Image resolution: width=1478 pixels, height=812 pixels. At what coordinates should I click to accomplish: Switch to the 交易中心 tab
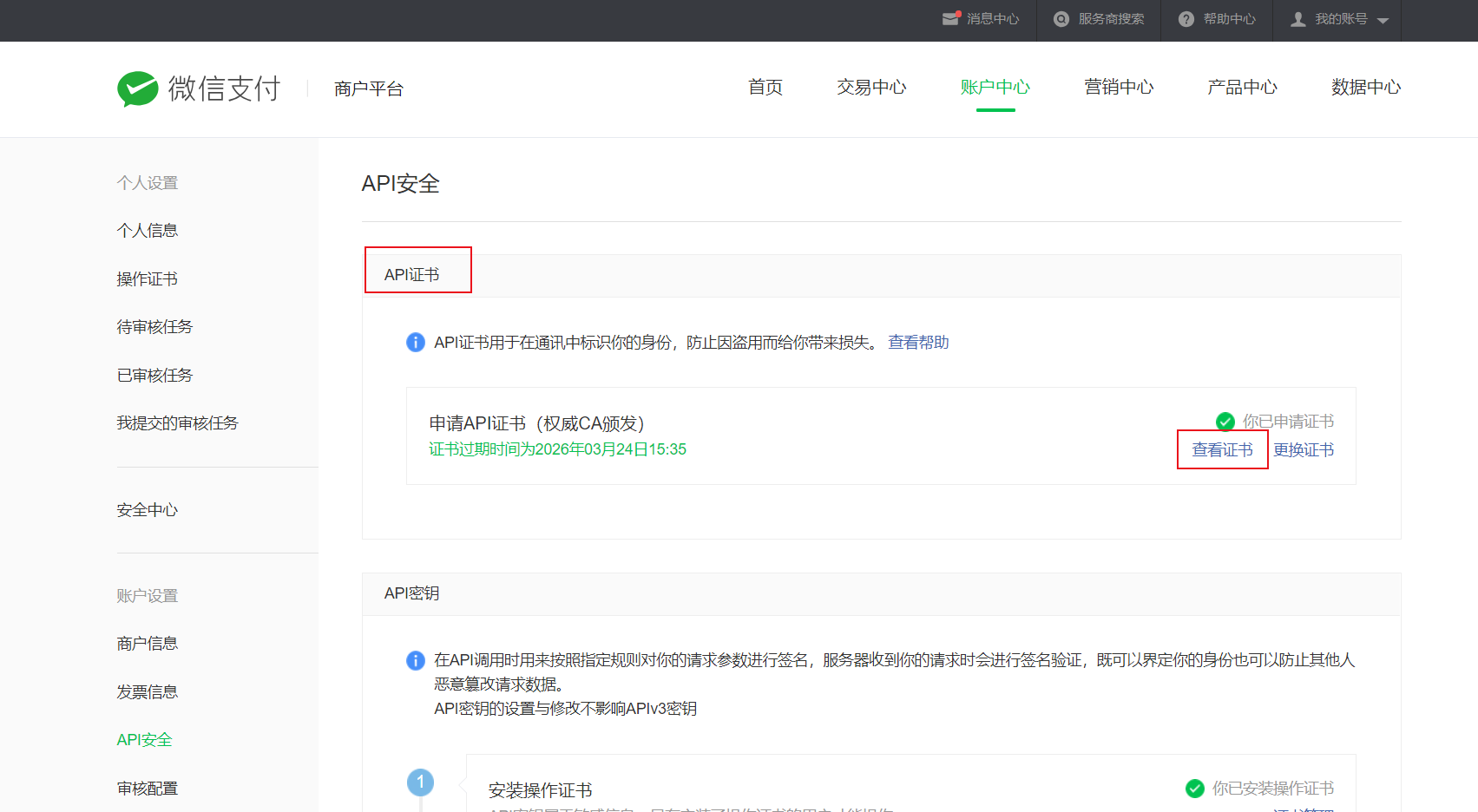click(870, 88)
